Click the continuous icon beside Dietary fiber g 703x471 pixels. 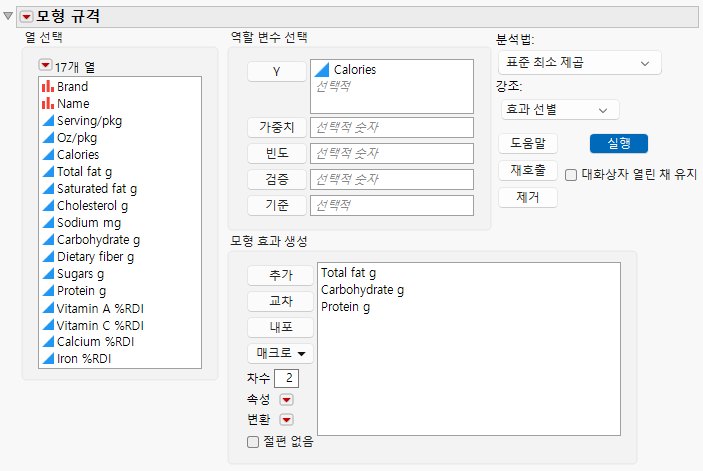coord(48,257)
